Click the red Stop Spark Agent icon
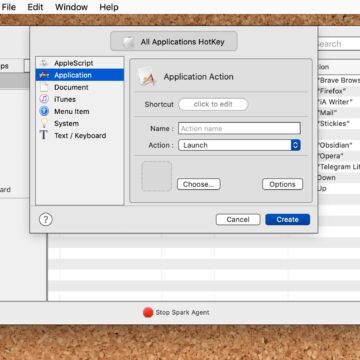The height and width of the screenshot is (360, 360). (x=148, y=312)
